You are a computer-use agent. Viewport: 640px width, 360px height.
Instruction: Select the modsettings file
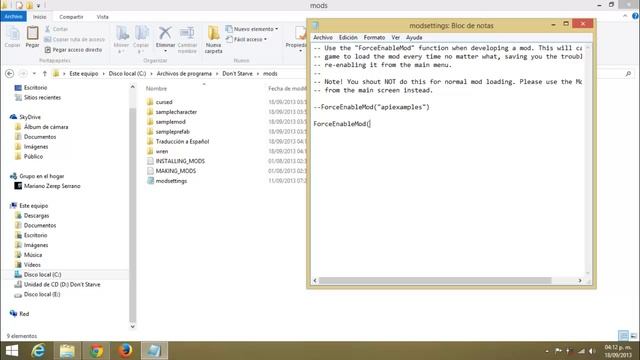coord(171,181)
